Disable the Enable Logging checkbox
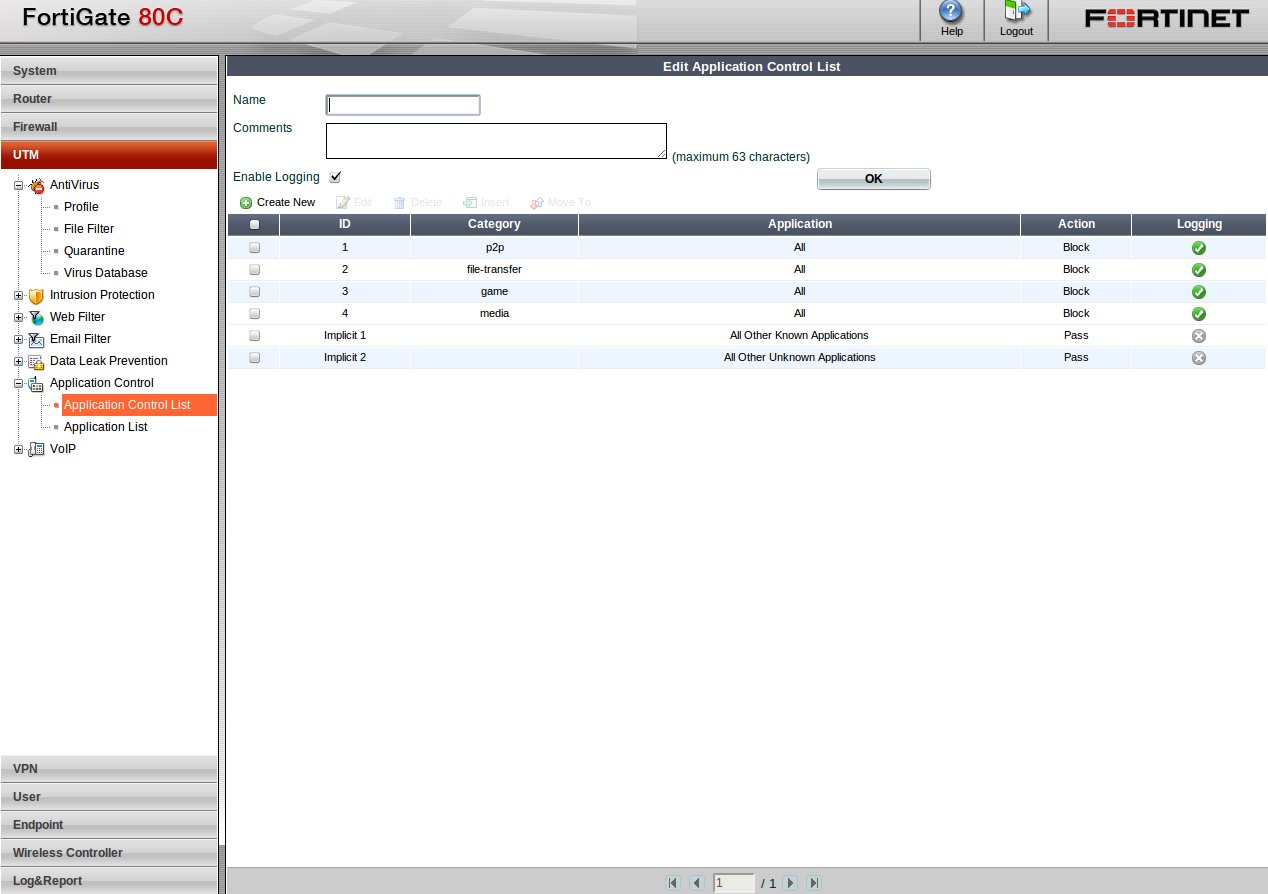The height and width of the screenshot is (894, 1268). (x=335, y=176)
